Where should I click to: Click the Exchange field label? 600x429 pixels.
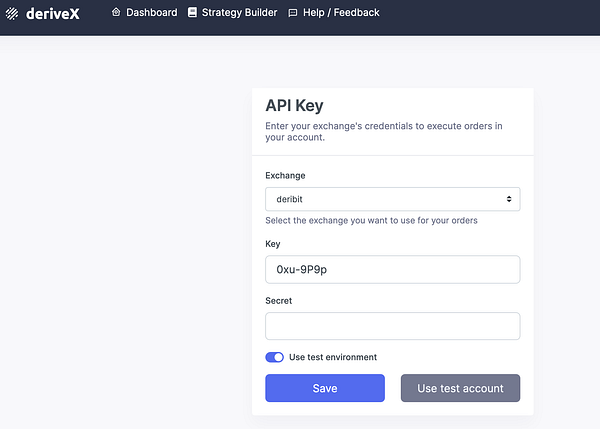pos(285,175)
